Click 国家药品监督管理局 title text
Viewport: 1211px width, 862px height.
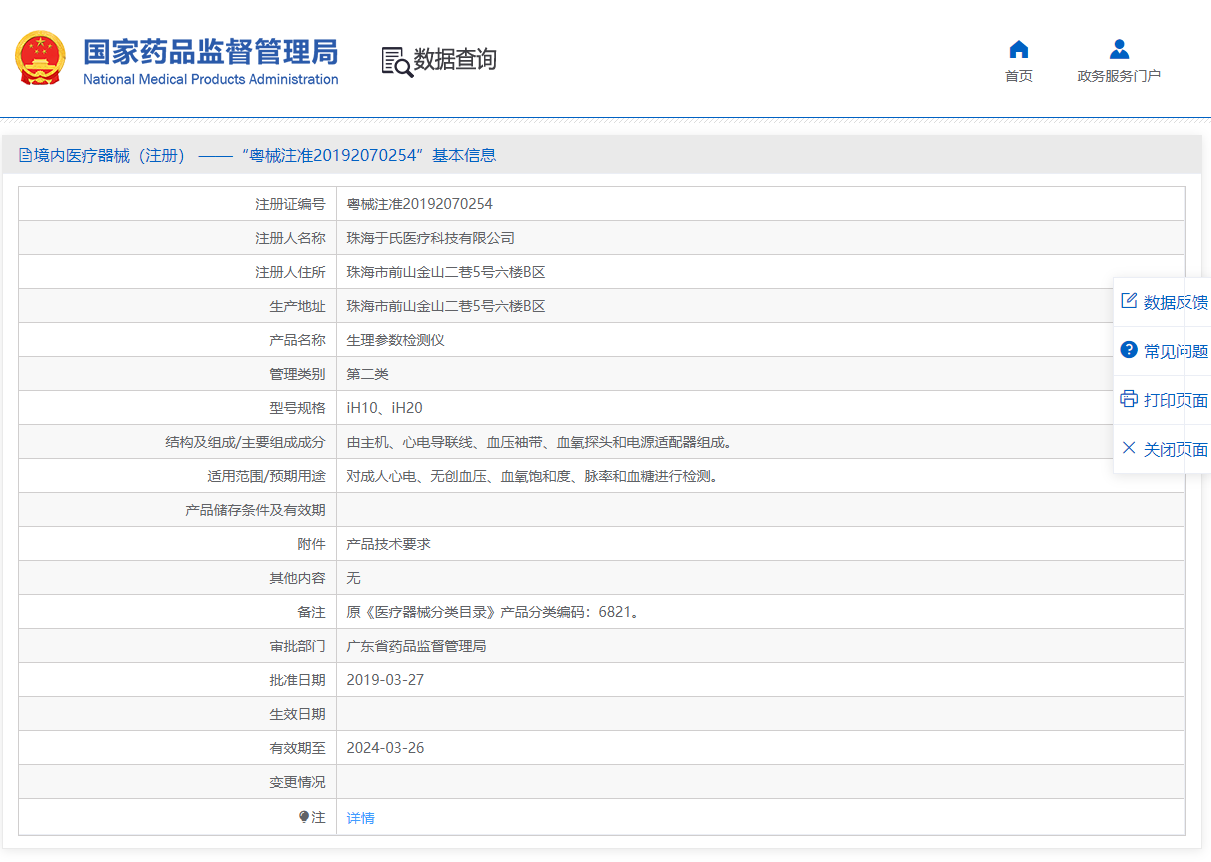click(x=211, y=52)
